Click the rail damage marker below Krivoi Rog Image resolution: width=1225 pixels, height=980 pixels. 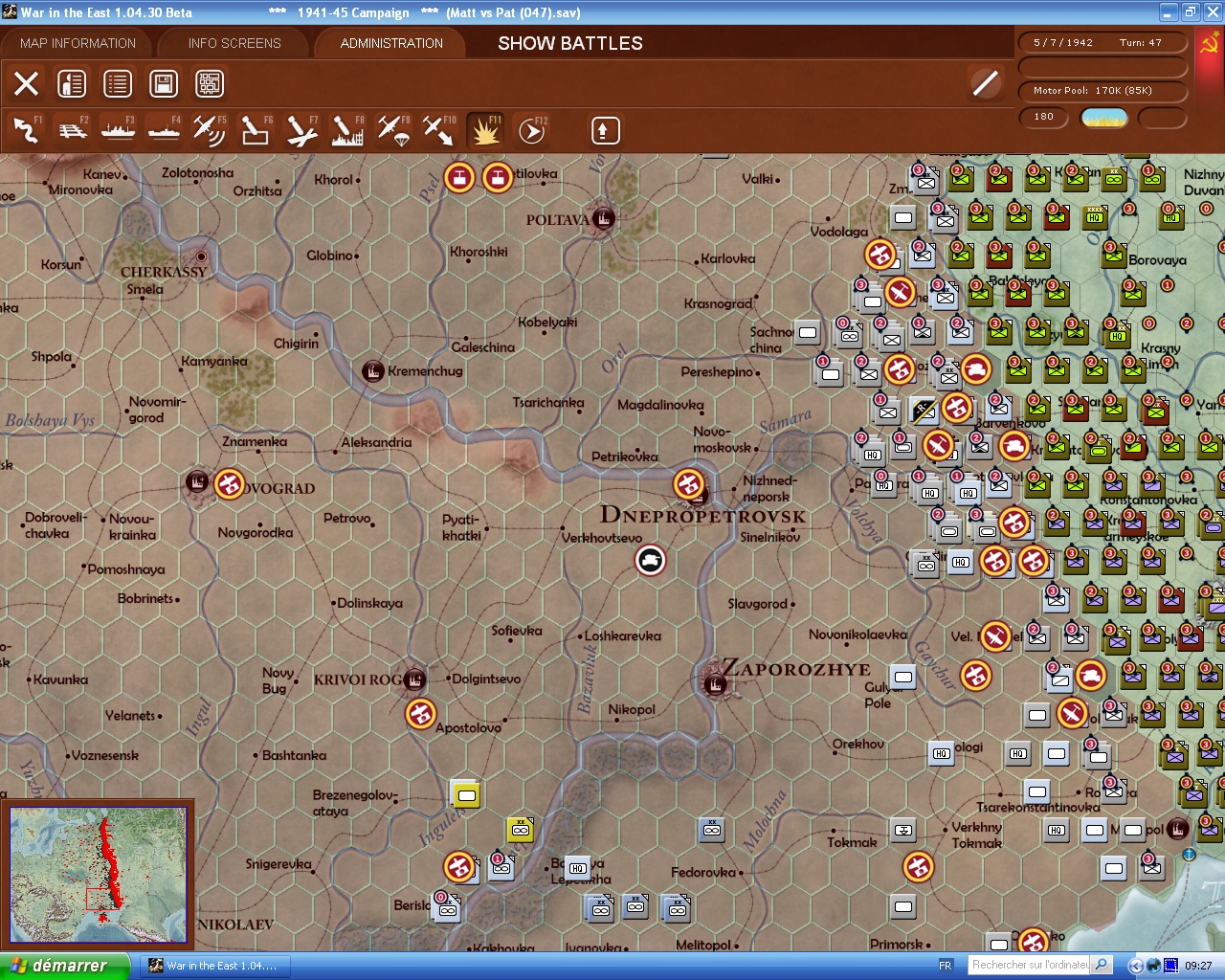pos(420,714)
